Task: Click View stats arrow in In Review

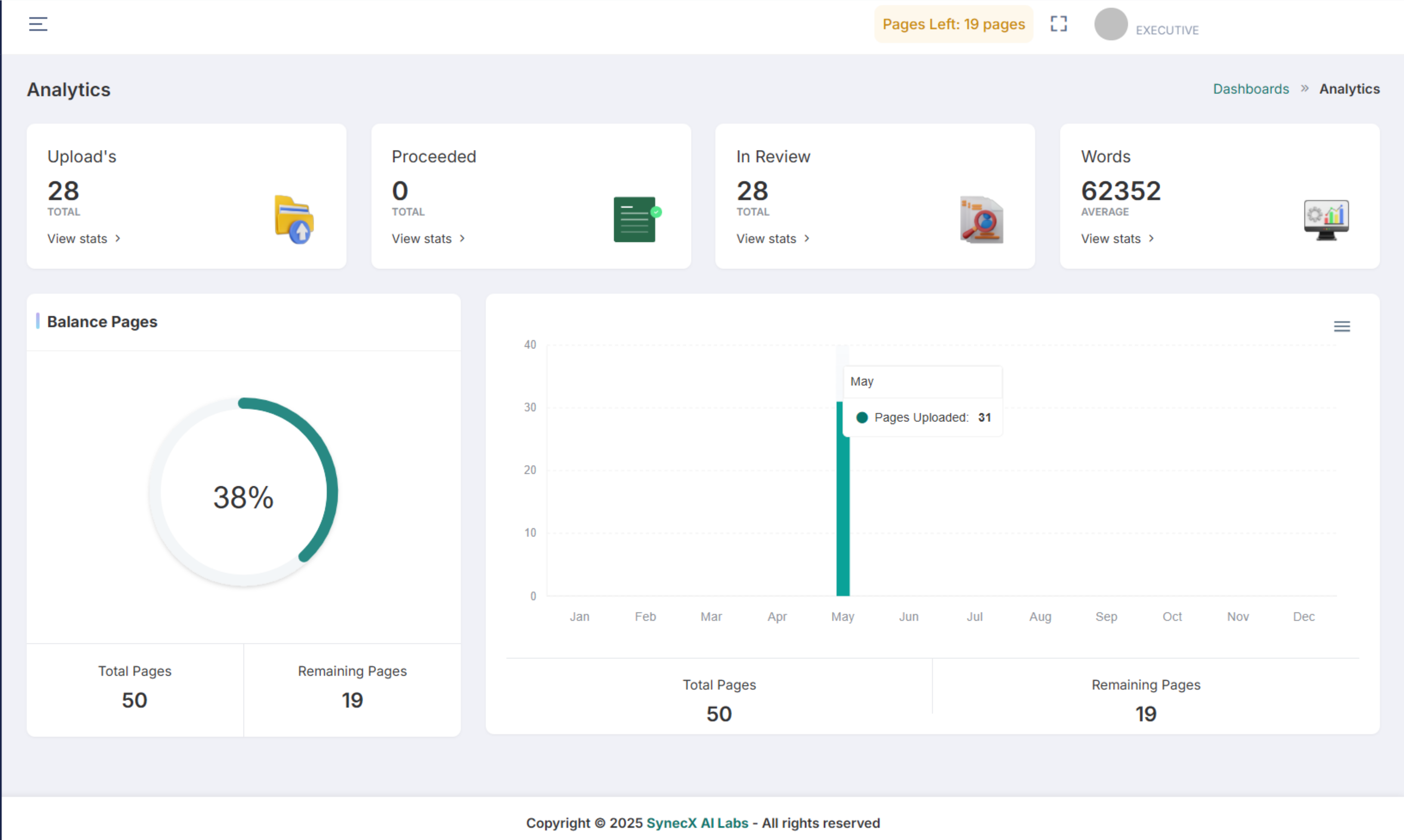Action: tap(806, 239)
